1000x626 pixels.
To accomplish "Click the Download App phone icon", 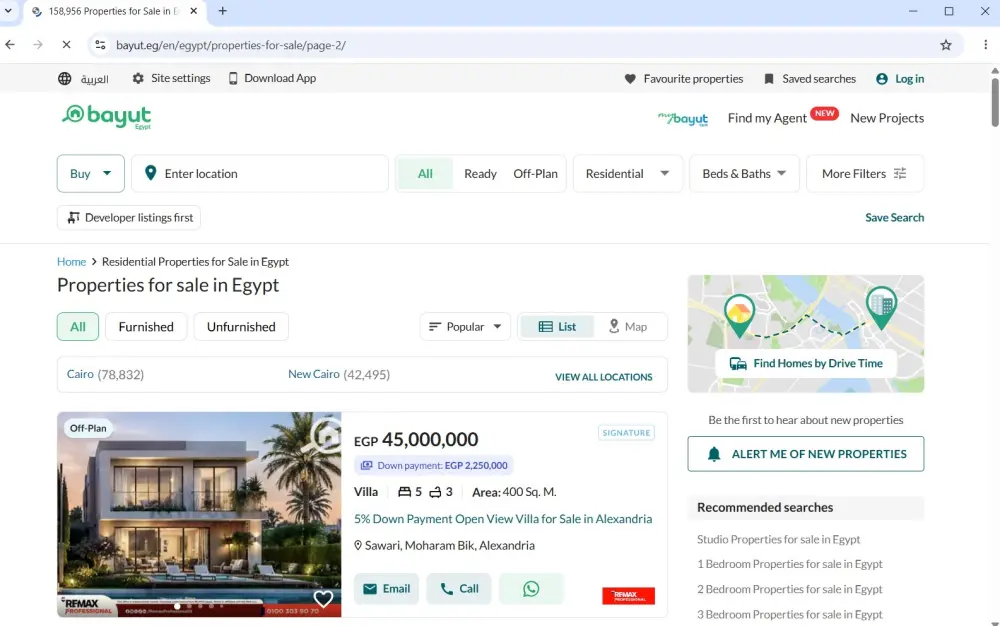I will click(x=233, y=78).
